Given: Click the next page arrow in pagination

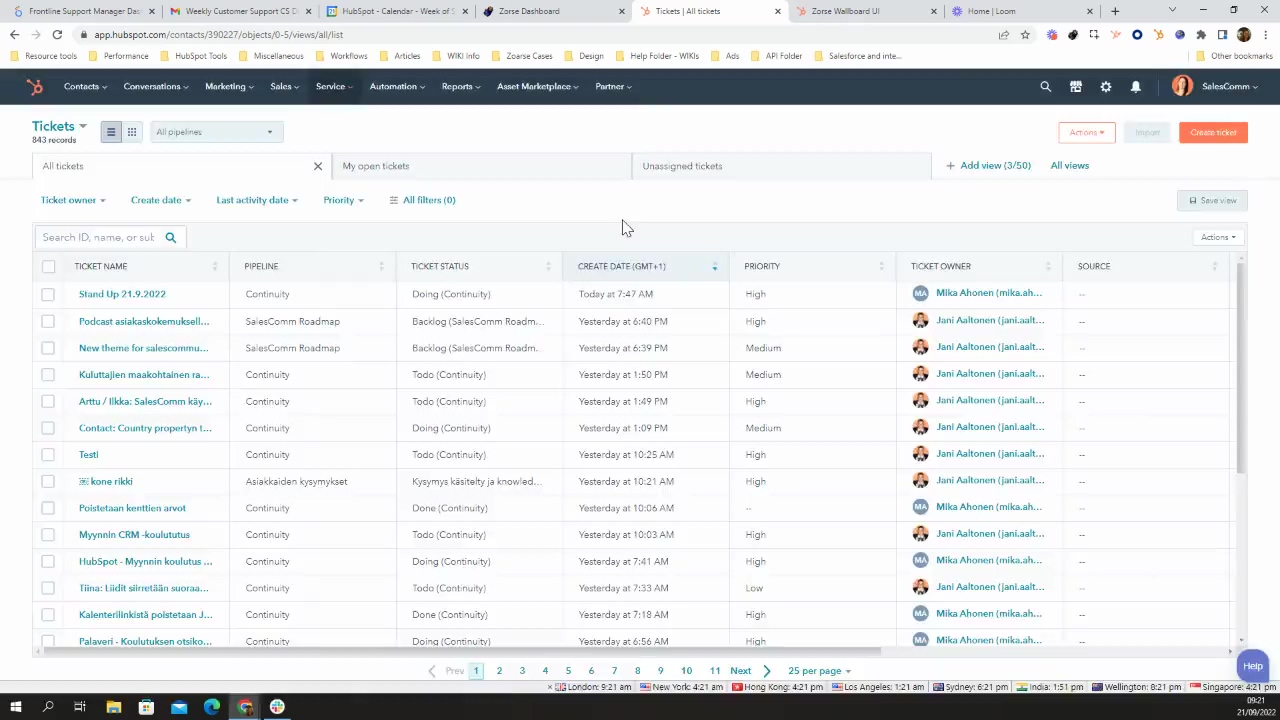Looking at the screenshot, I should 767,671.
